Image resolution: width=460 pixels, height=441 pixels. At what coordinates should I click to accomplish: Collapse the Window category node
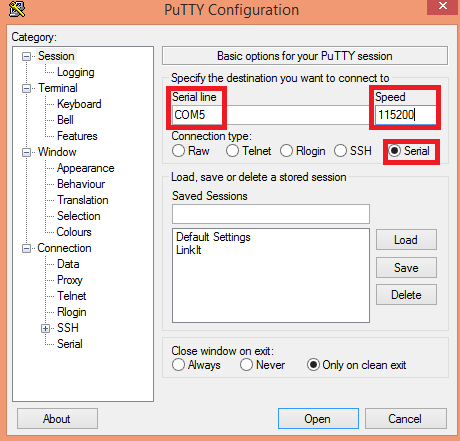[26, 153]
